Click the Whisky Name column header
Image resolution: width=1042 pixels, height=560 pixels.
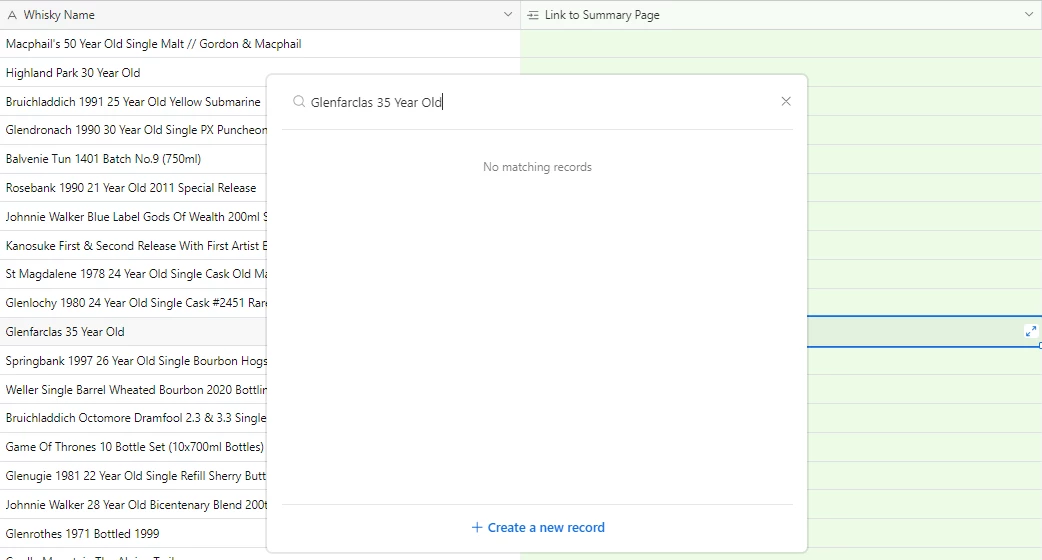[x=260, y=15]
